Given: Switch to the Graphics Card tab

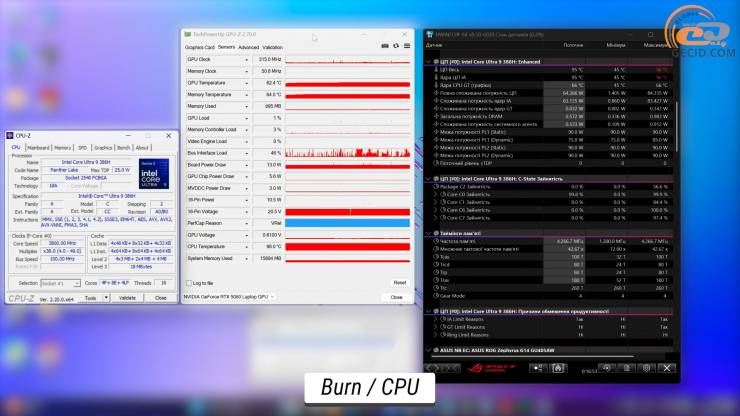Looking at the screenshot, I should coord(200,48).
